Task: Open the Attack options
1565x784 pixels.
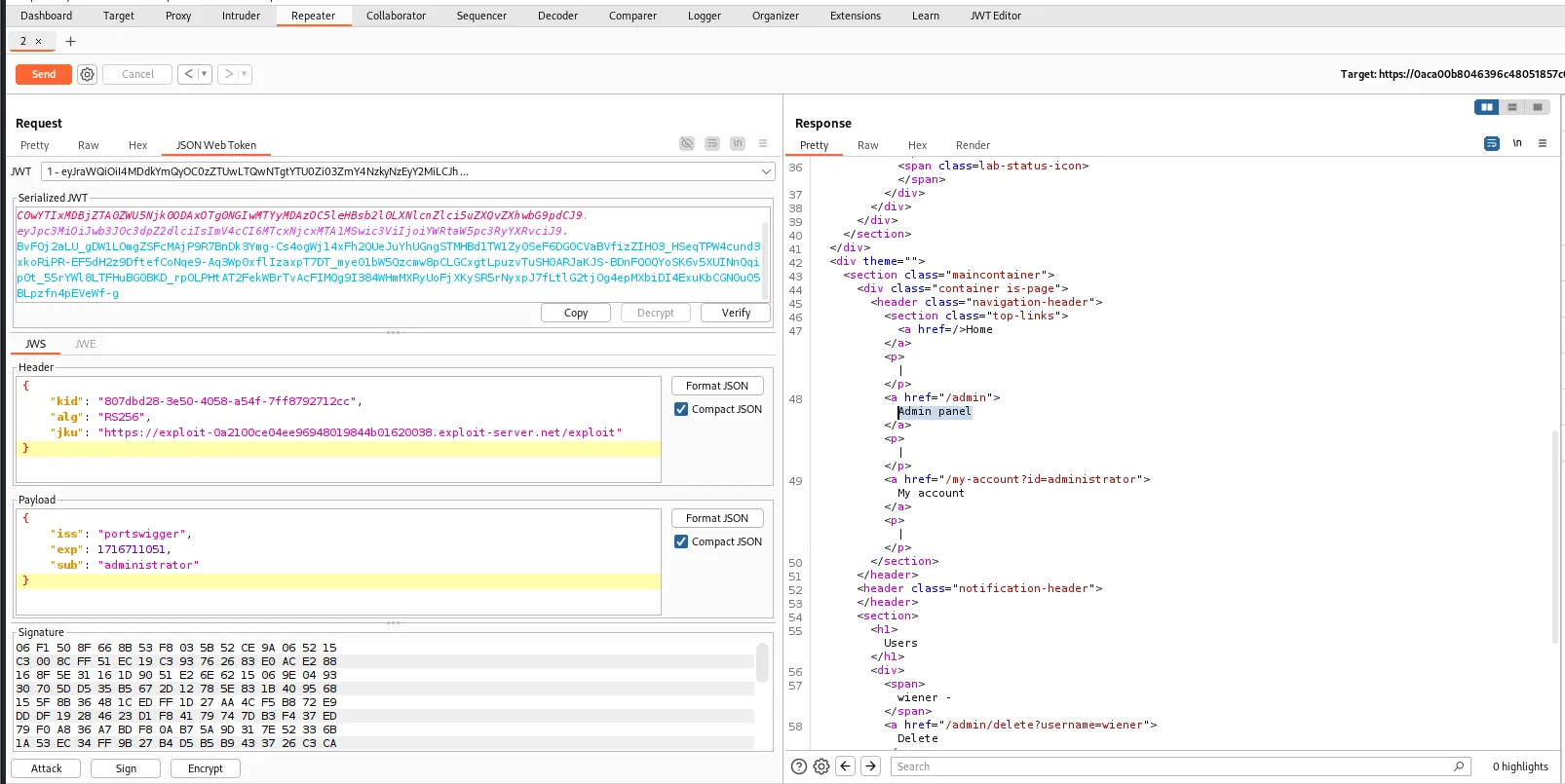Action: 46,768
